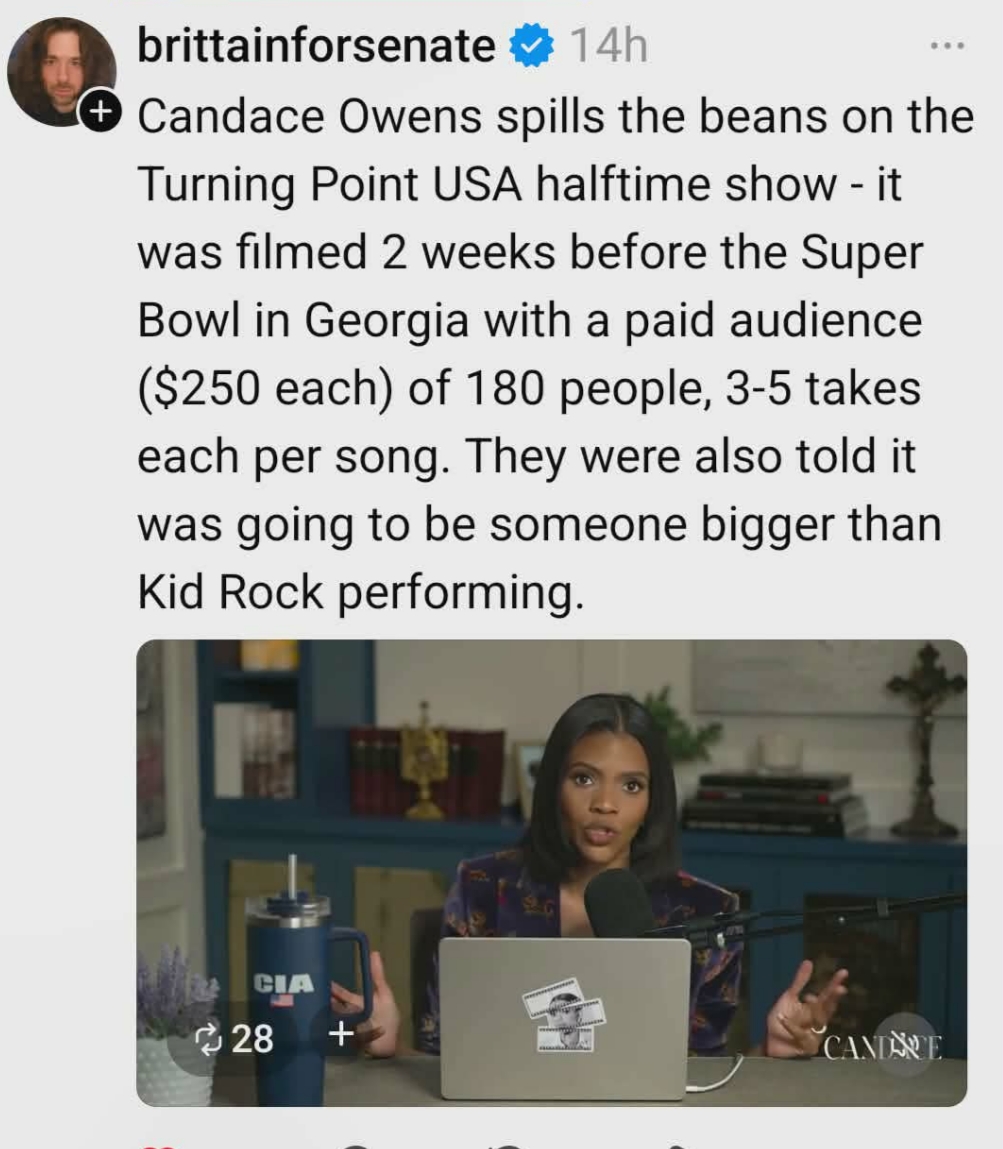Tap the red like heart below video

click(158, 1145)
